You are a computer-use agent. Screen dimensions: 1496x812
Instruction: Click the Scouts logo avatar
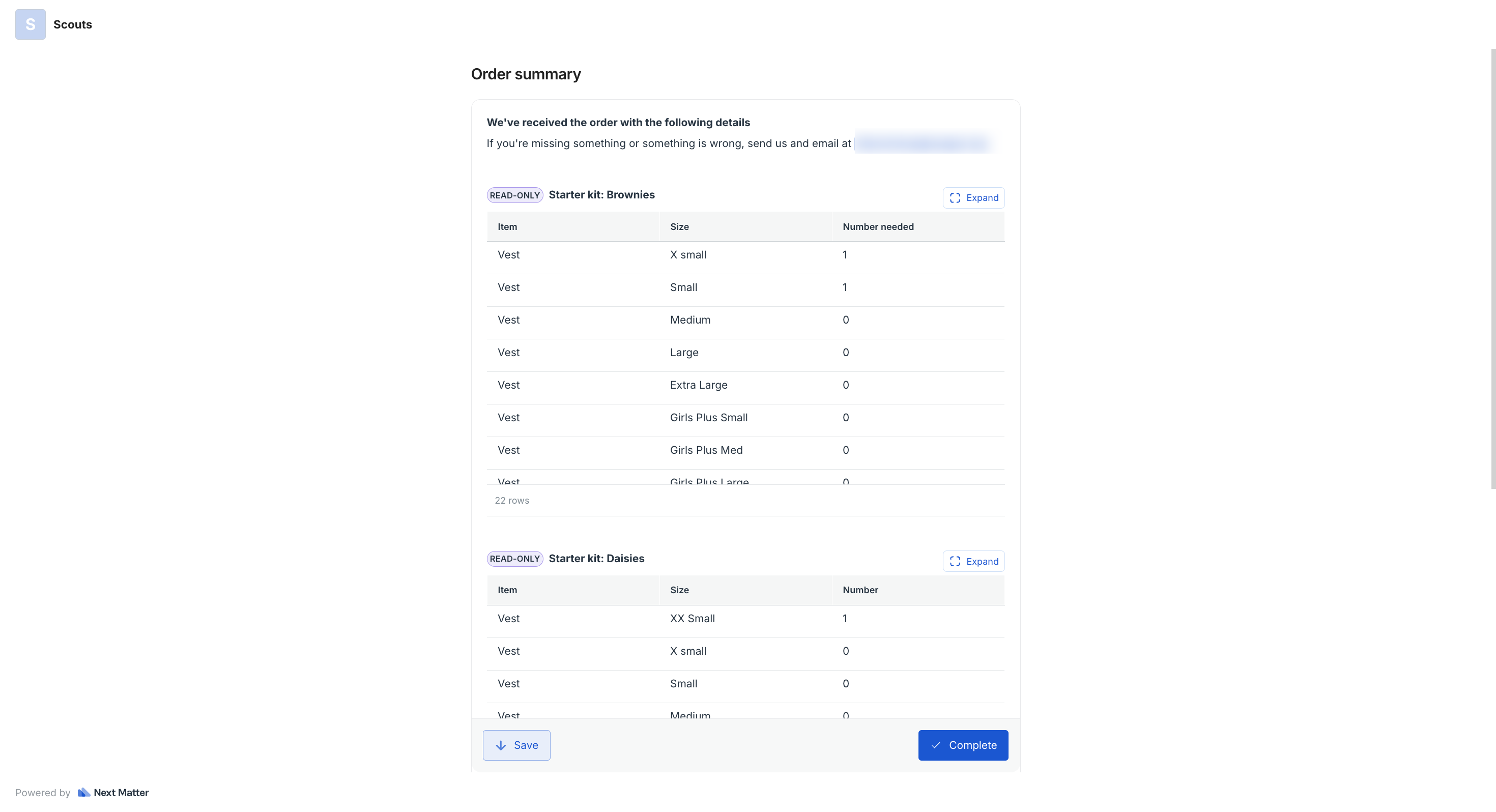tap(30, 24)
